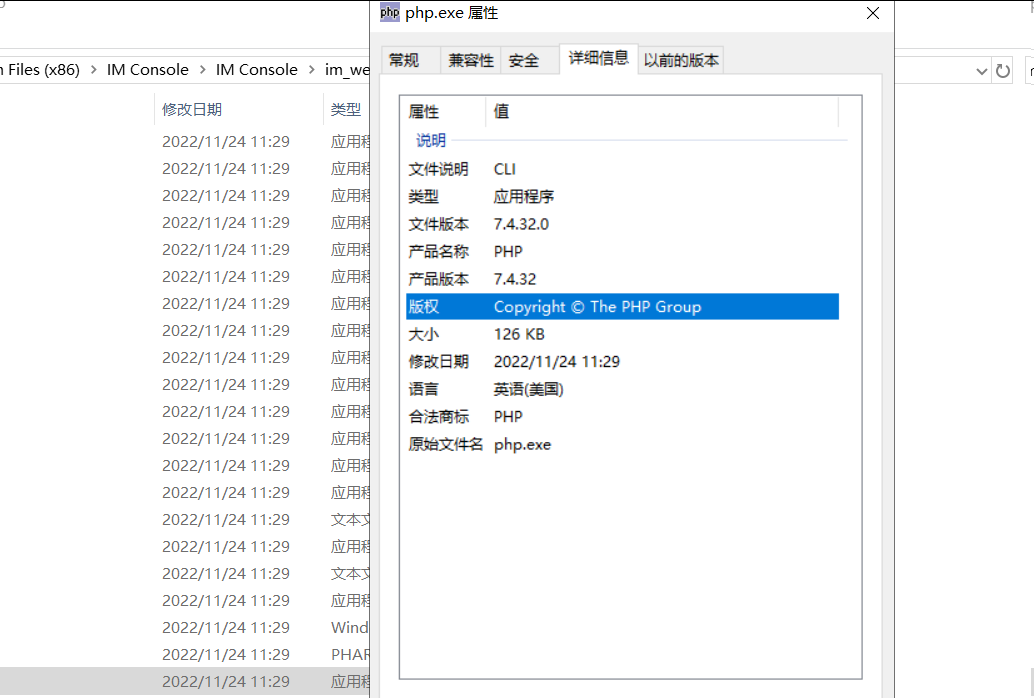Click the php icon in the dialog title bar

click(x=389, y=13)
